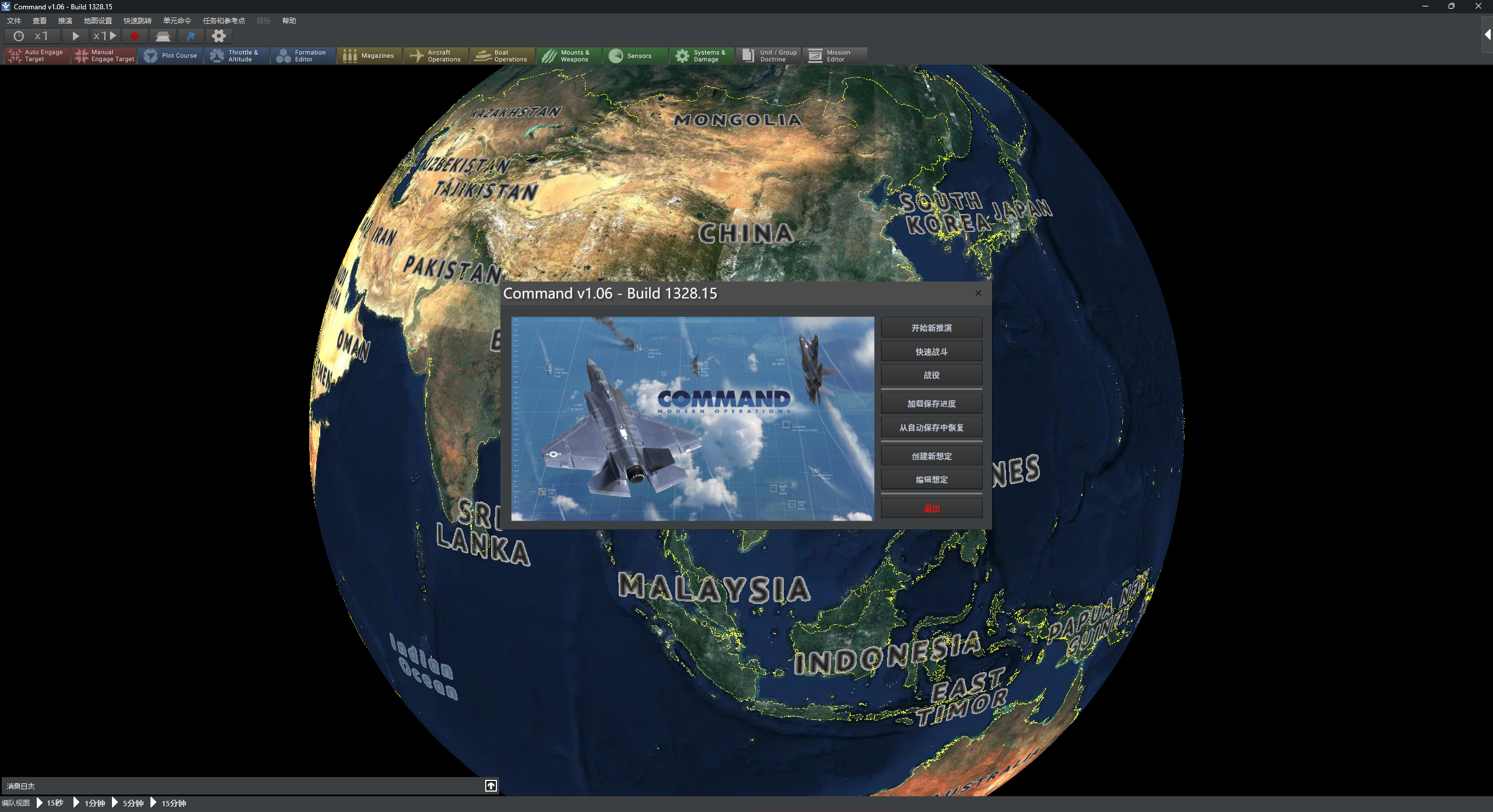Expand the collapsed right side panel
Image resolution: width=1493 pixels, height=812 pixels.
pyautogui.click(x=1487, y=35)
